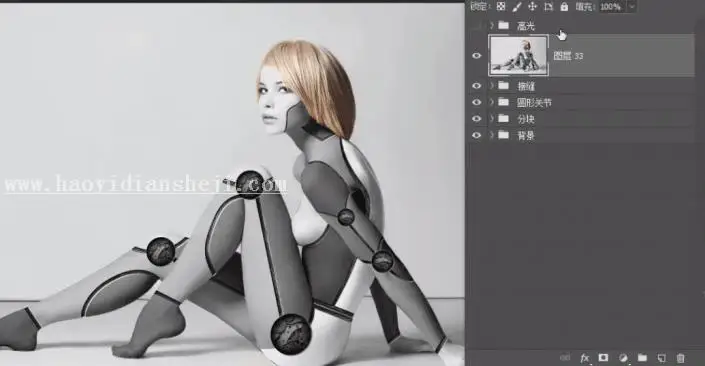This screenshot has height=366, width=705.
Task: Create a new group folder icon
Action: (x=642, y=358)
